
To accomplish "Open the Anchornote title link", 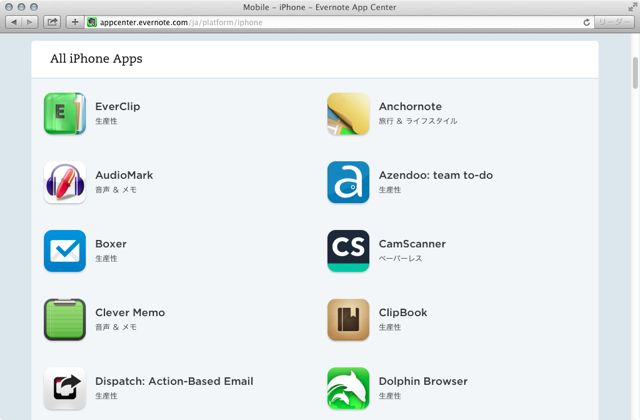I will point(410,107).
